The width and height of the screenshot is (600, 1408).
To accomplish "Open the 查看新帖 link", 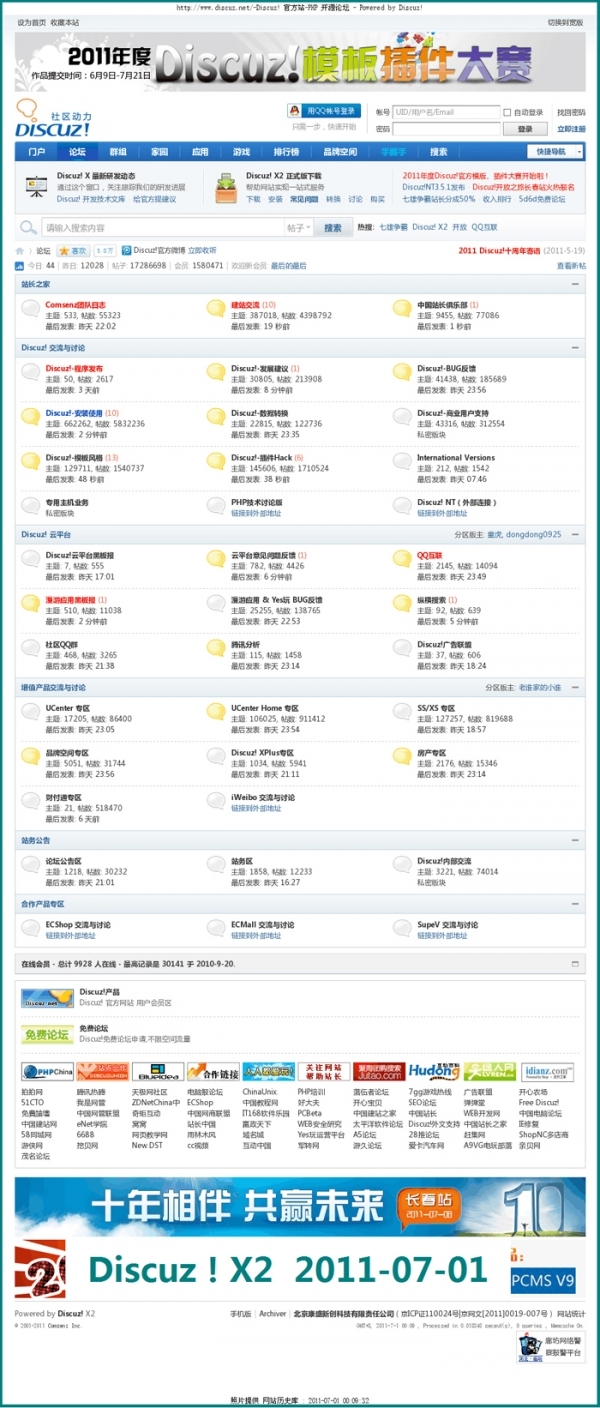I will (x=571, y=266).
